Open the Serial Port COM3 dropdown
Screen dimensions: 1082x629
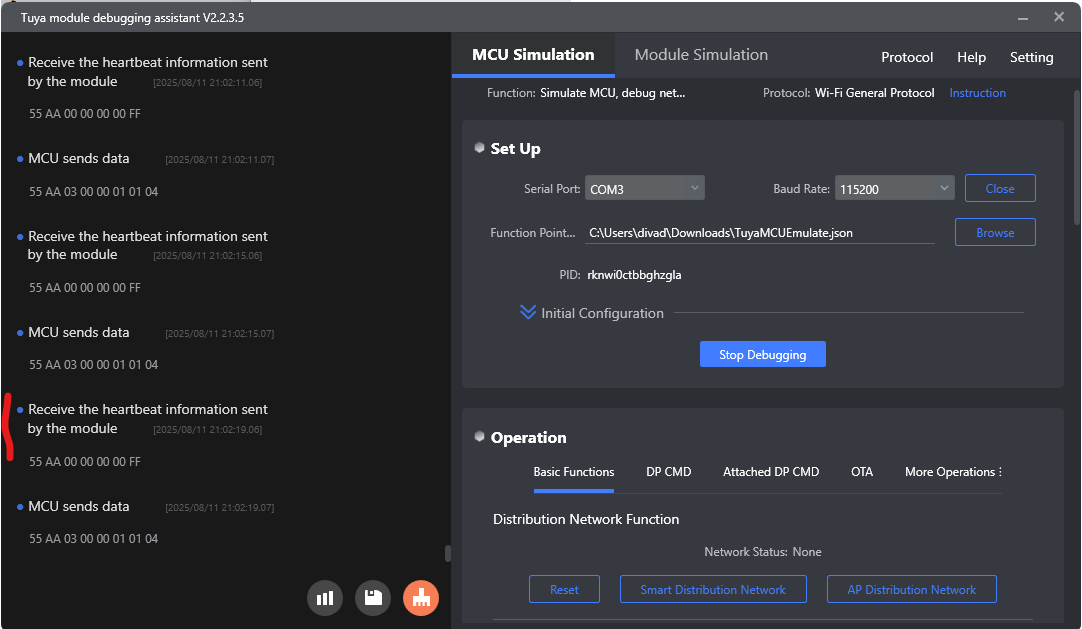[645, 188]
